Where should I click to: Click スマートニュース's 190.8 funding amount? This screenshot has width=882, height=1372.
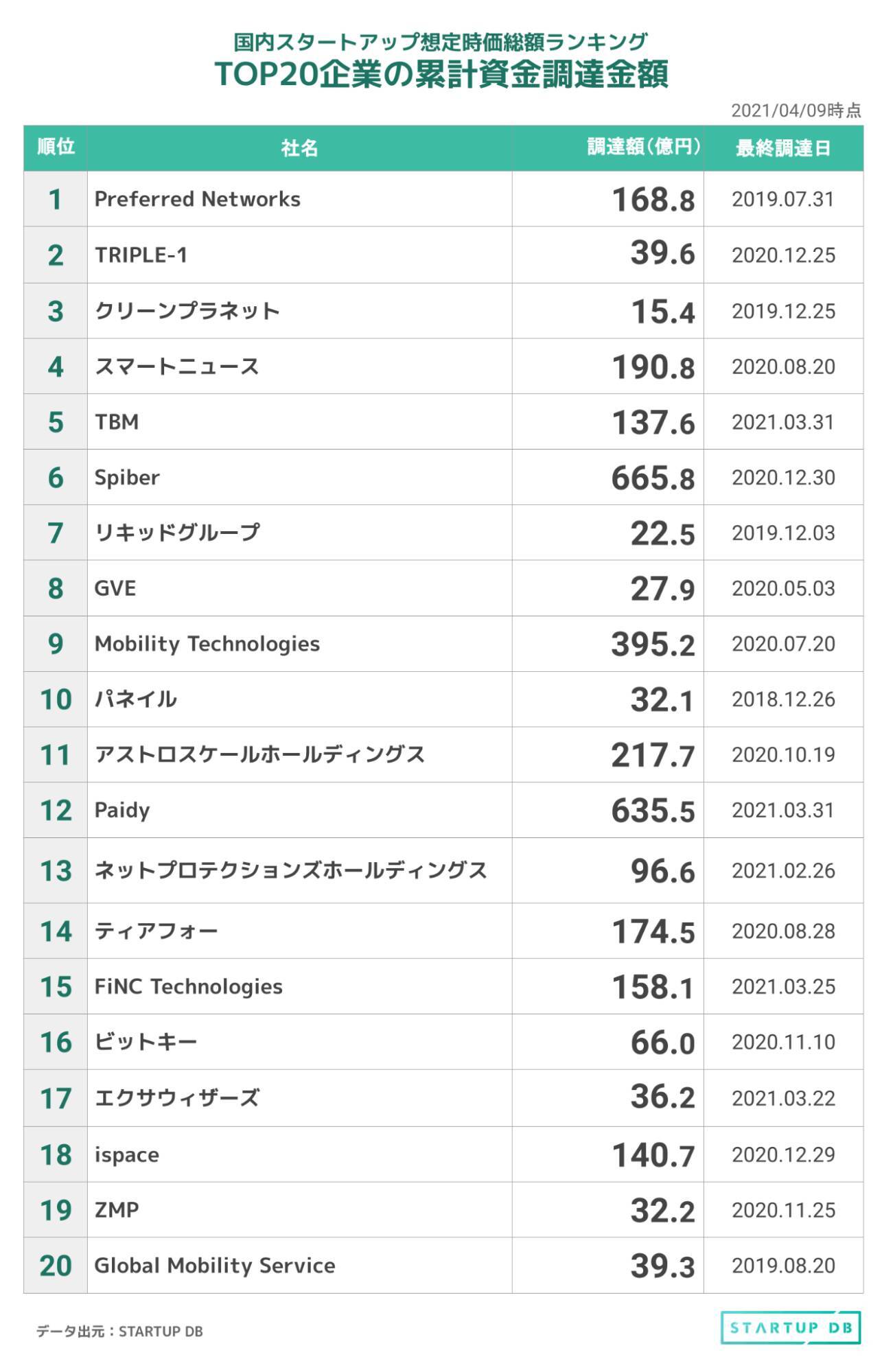(x=653, y=367)
